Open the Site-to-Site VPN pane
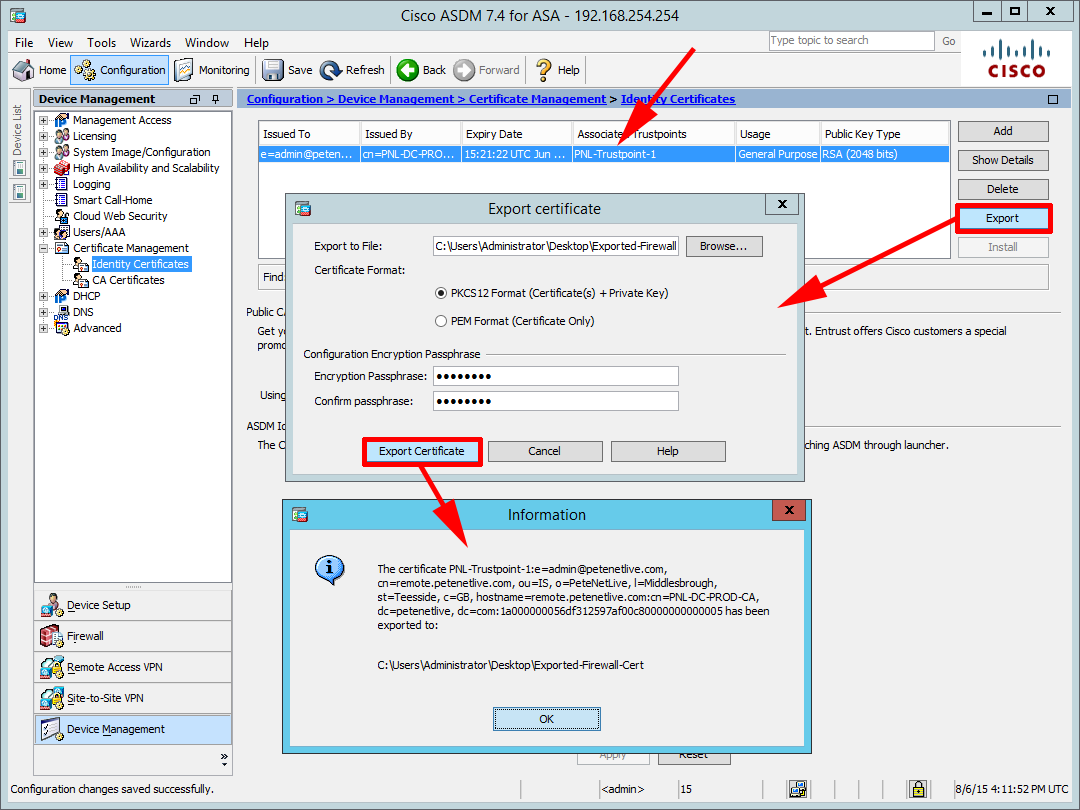The height and width of the screenshot is (810, 1080). click(x=133, y=698)
